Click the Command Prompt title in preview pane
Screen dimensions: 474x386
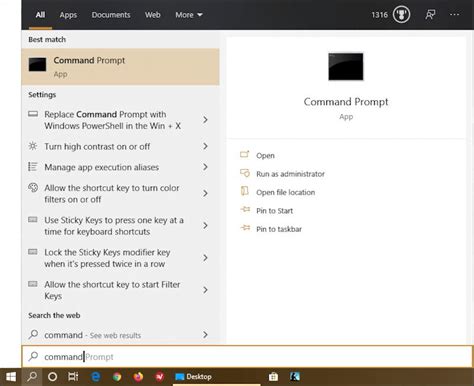(x=346, y=102)
